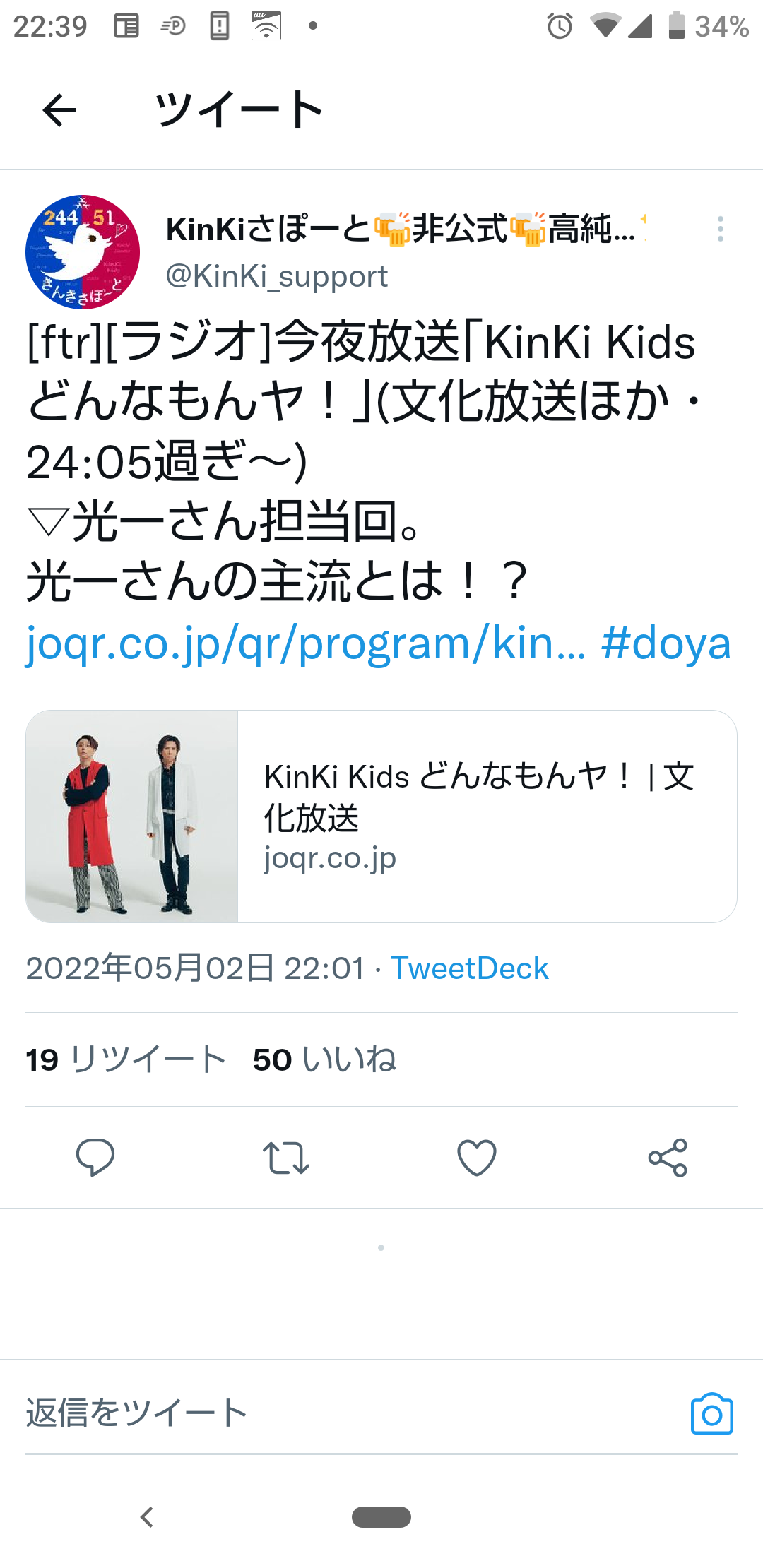Viewport: 763px width, 1568px height.
Task: Tap the camera icon in the reply bar
Action: [712, 1413]
